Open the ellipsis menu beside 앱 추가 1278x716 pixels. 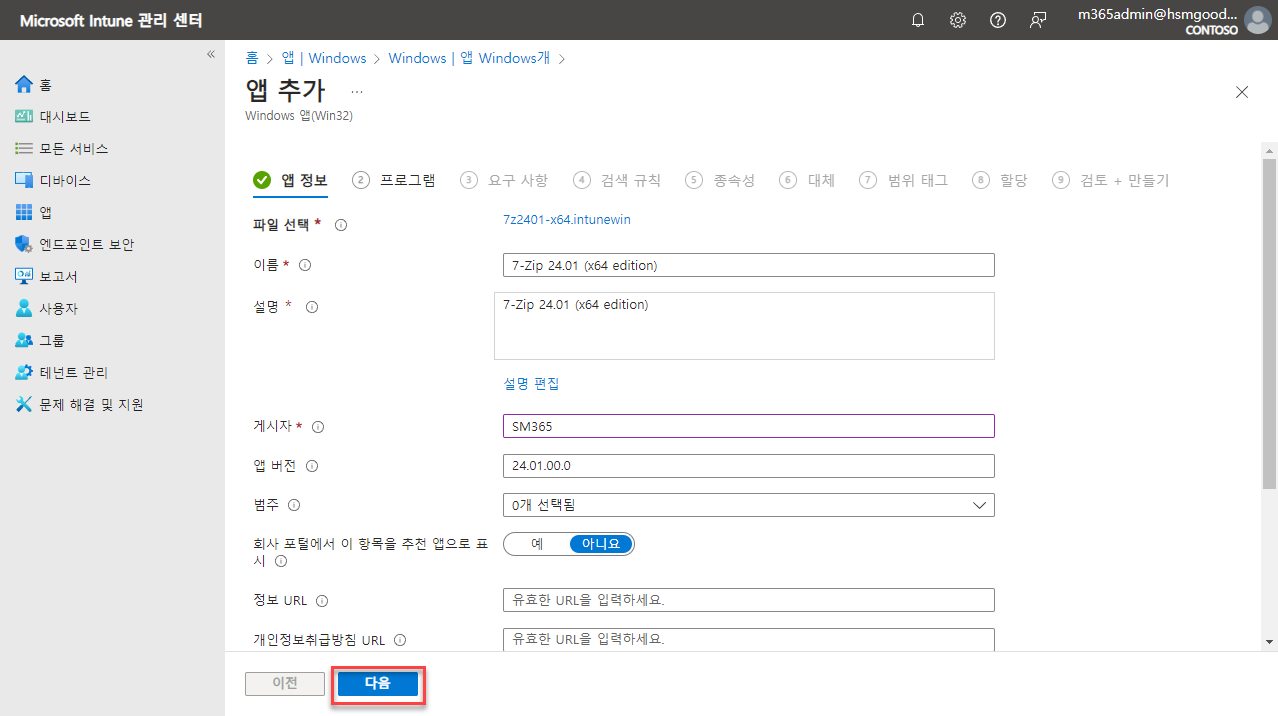(x=356, y=91)
